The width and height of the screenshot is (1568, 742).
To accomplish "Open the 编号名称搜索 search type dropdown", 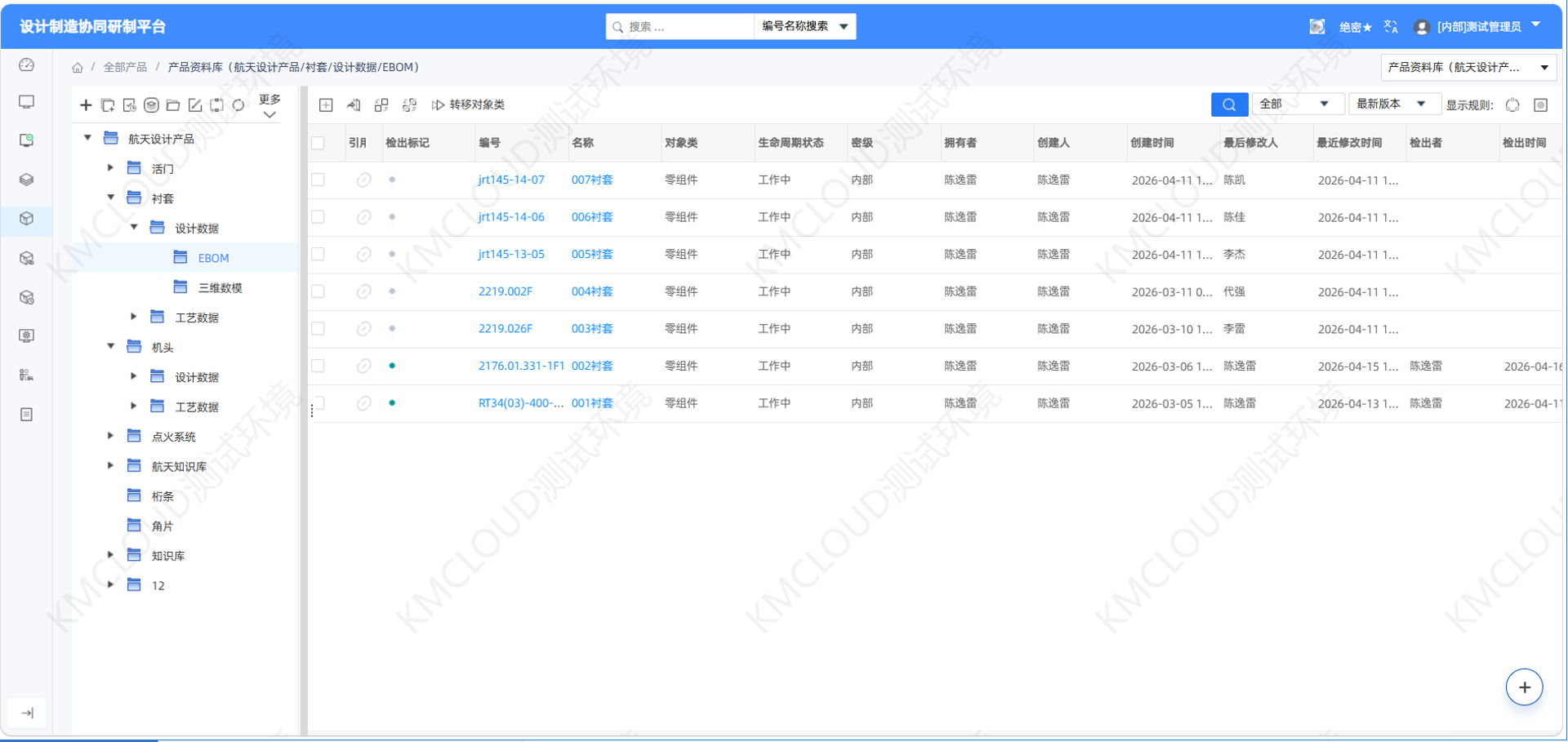I will click(x=804, y=26).
